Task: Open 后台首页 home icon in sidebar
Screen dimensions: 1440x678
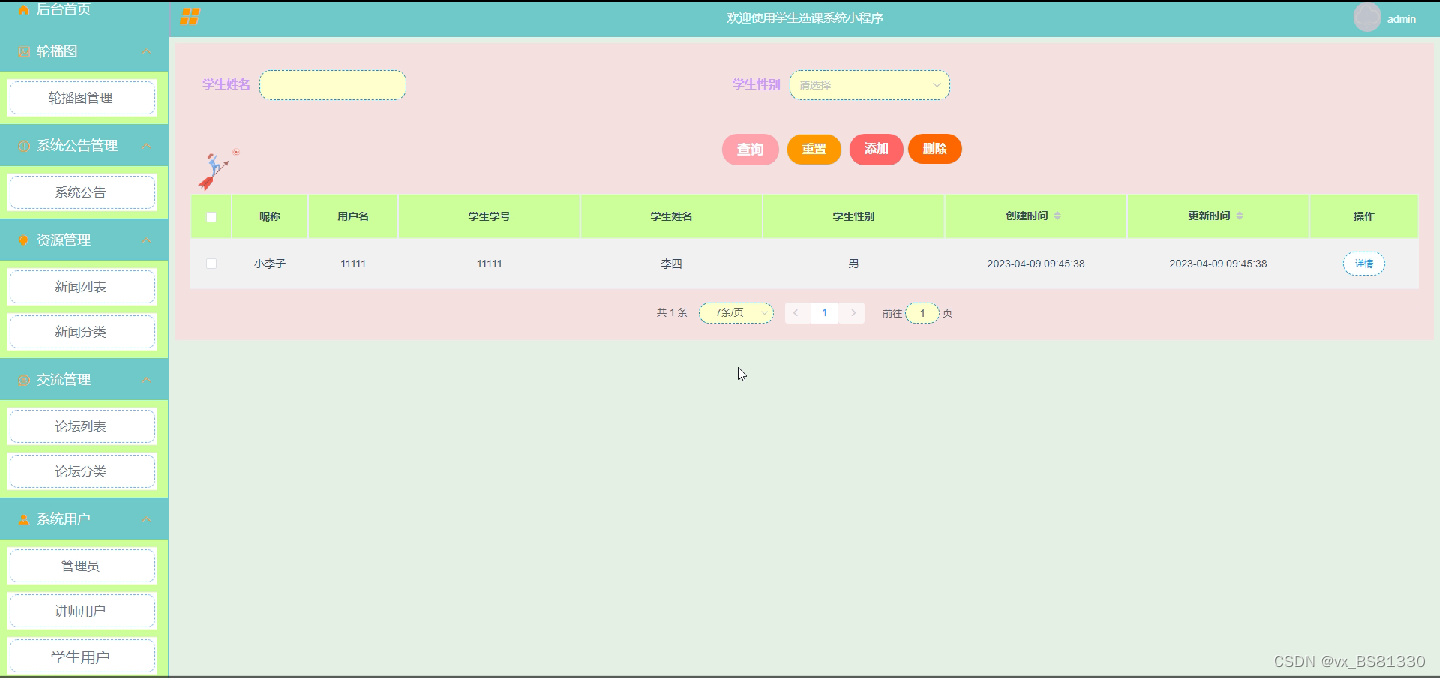Action: point(24,9)
